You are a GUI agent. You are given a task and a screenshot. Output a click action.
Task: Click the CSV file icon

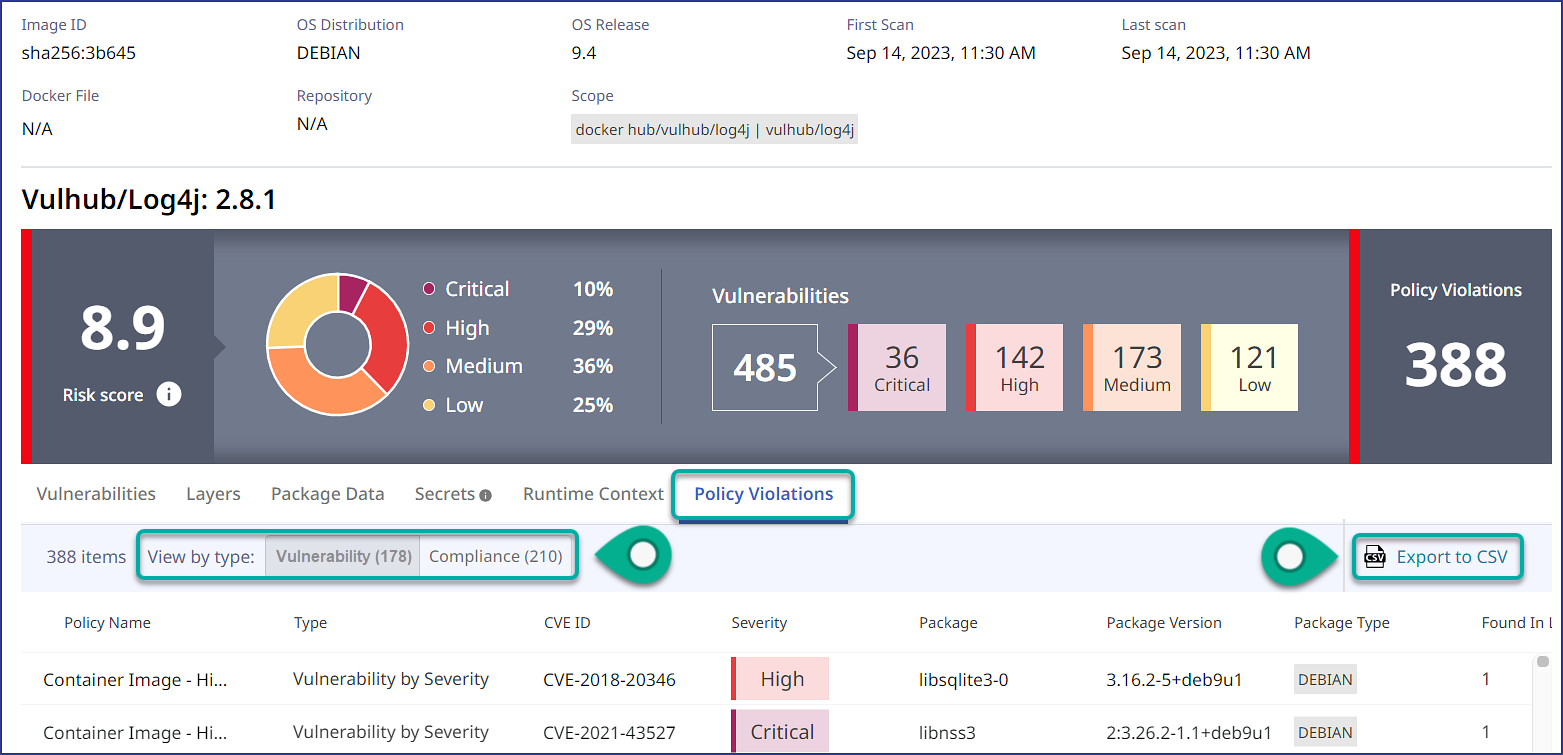click(1375, 557)
